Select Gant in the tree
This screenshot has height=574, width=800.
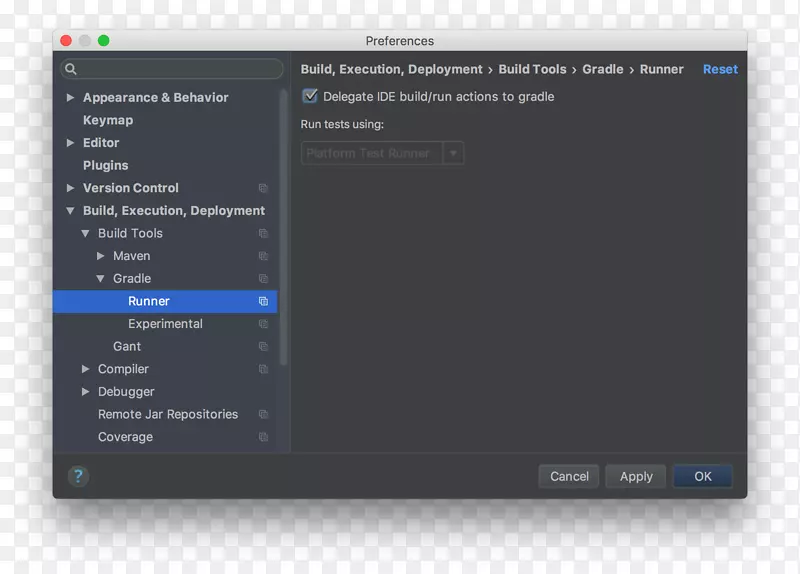pyautogui.click(x=127, y=346)
